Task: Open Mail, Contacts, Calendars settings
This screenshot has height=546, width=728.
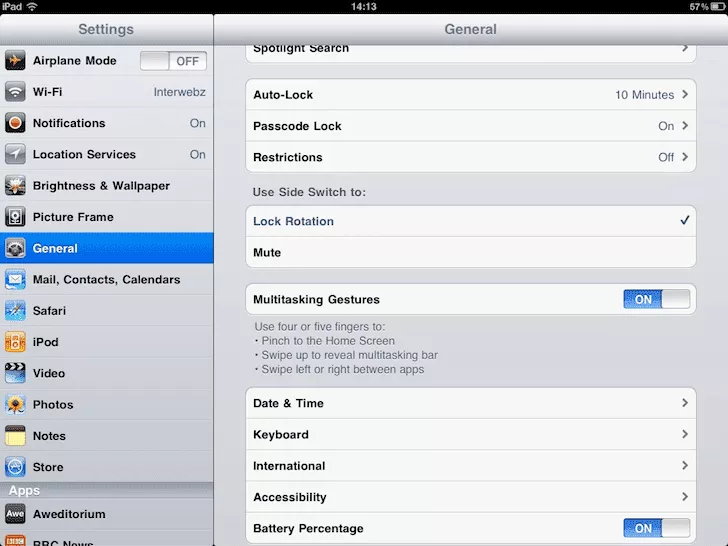Action: coord(106,280)
